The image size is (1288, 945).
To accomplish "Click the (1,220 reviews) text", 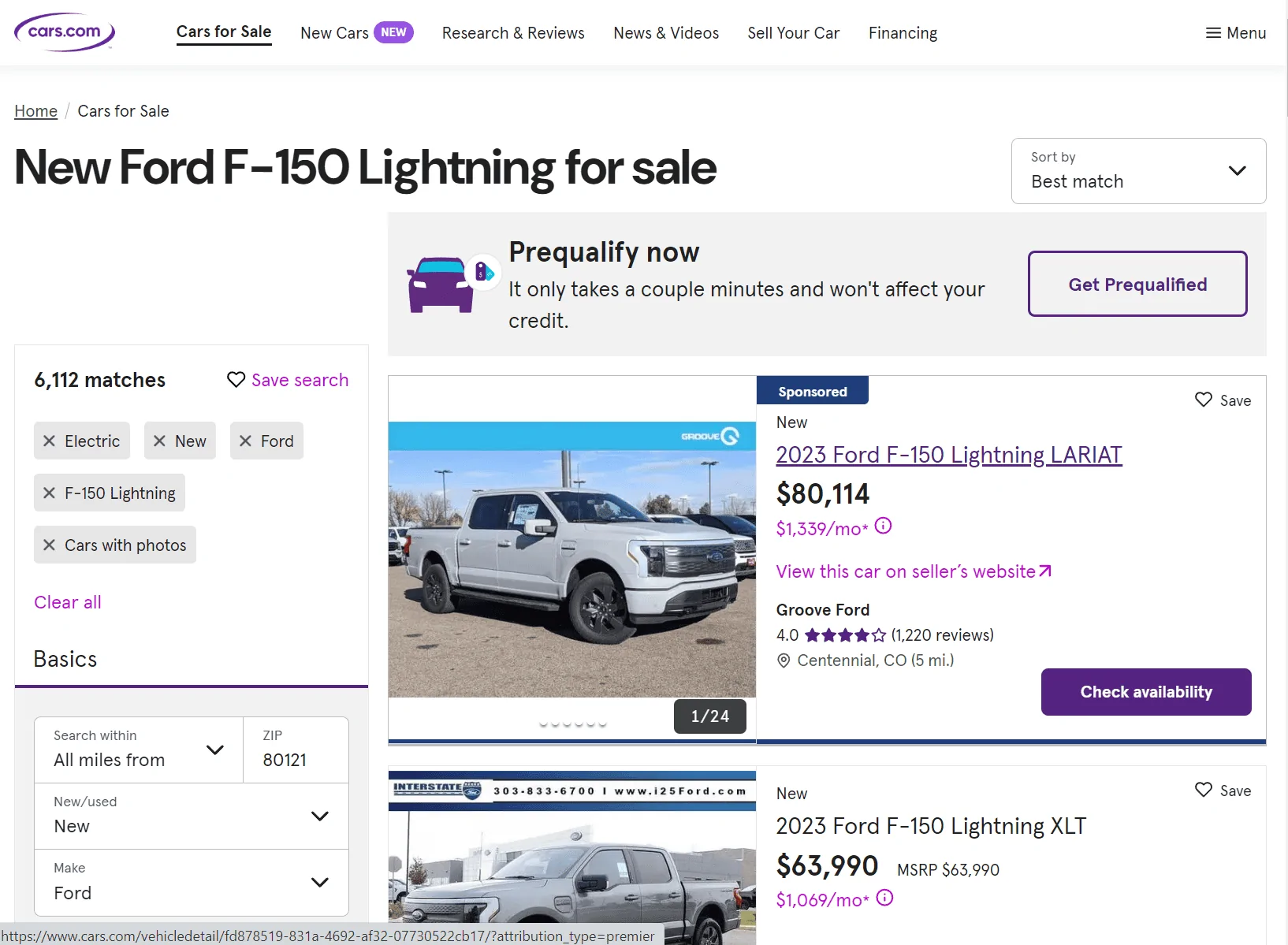I will coord(942,635).
